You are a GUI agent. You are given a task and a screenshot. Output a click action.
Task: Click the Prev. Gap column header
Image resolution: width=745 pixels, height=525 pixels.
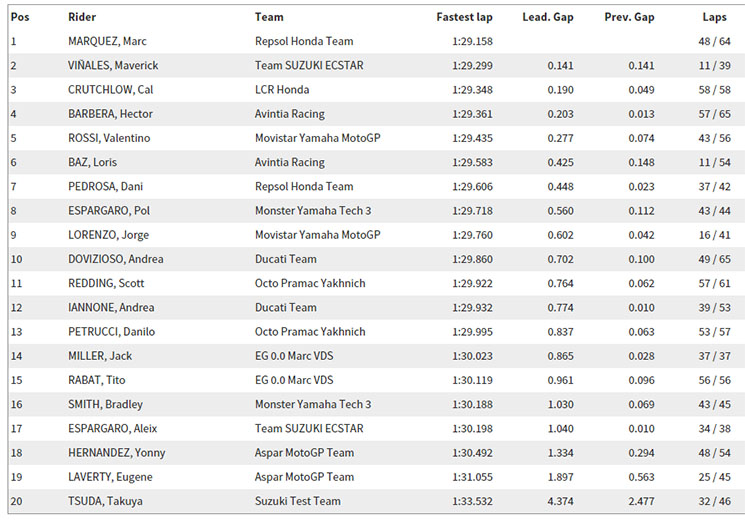[629, 17]
